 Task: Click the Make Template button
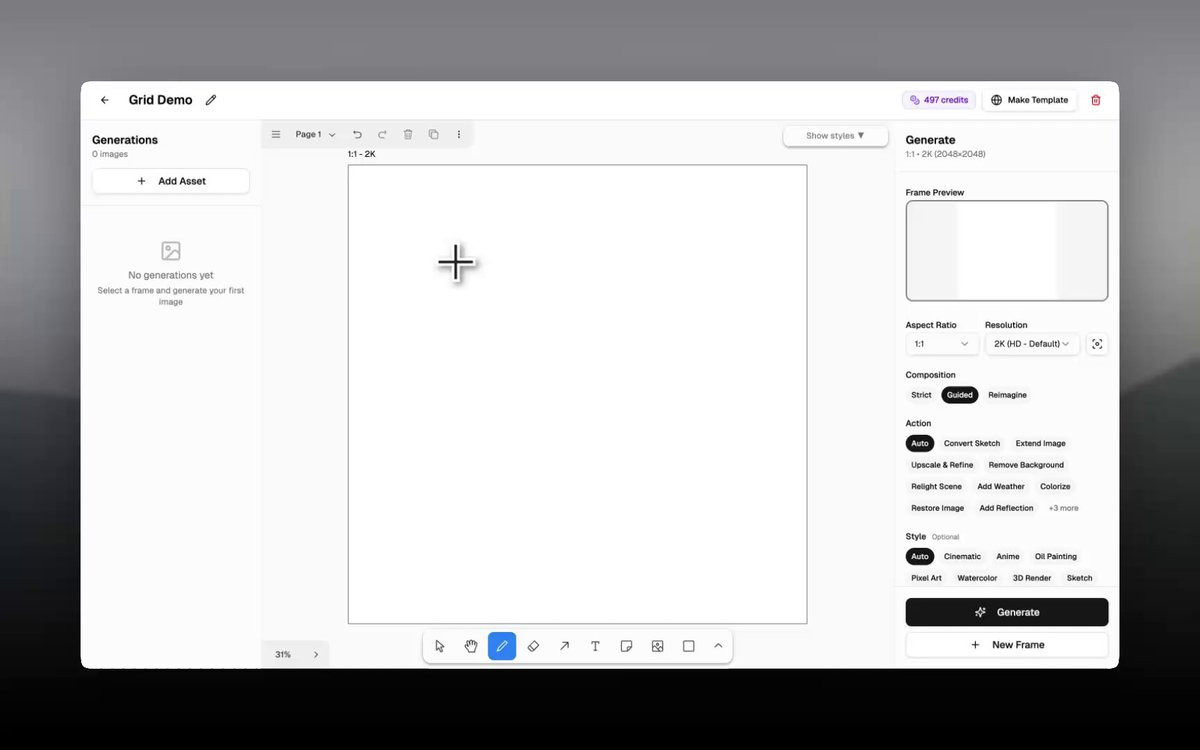coord(1030,100)
